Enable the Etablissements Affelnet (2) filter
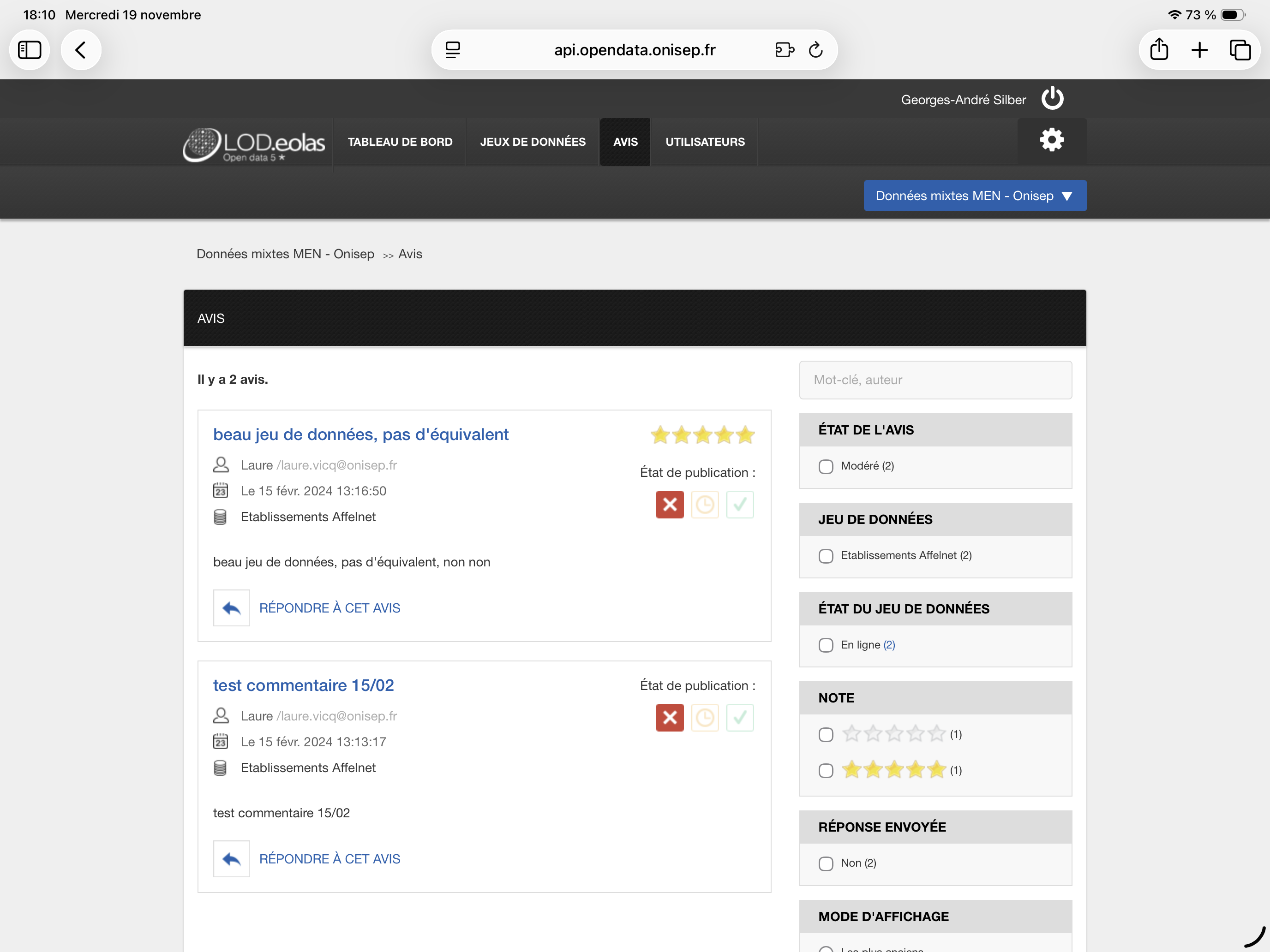The image size is (1270, 952). 826,556
